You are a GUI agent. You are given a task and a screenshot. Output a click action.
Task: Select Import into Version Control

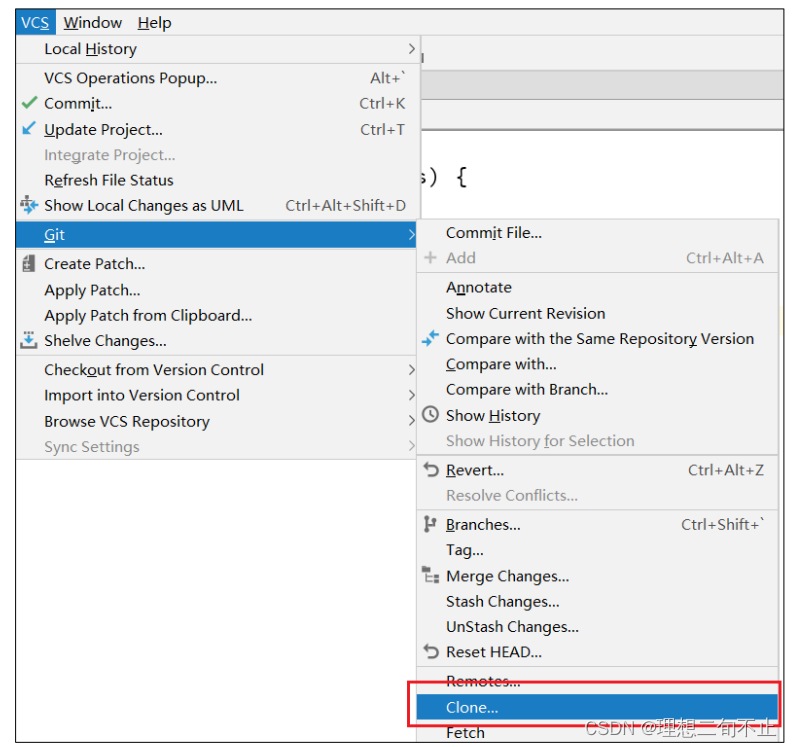point(216,395)
